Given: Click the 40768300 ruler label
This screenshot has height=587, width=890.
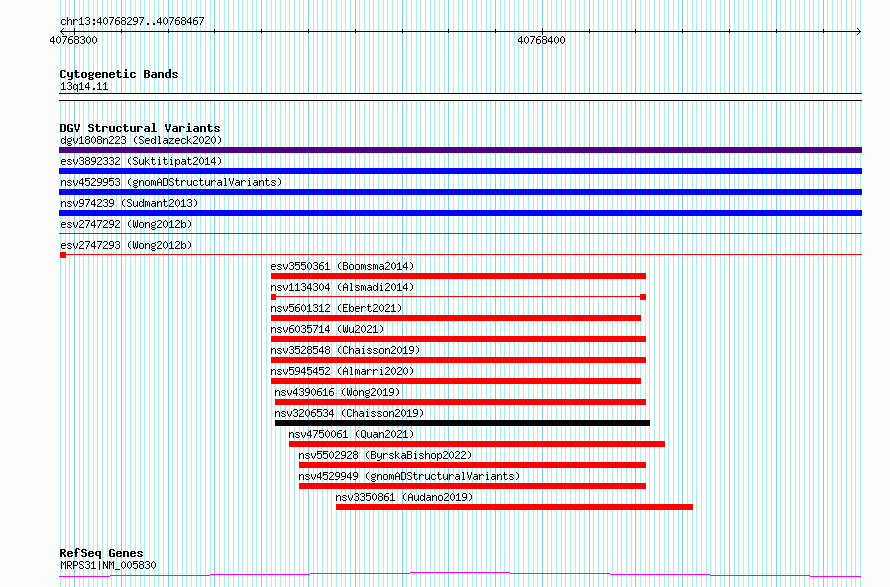Looking at the screenshot, I should 73,40.
